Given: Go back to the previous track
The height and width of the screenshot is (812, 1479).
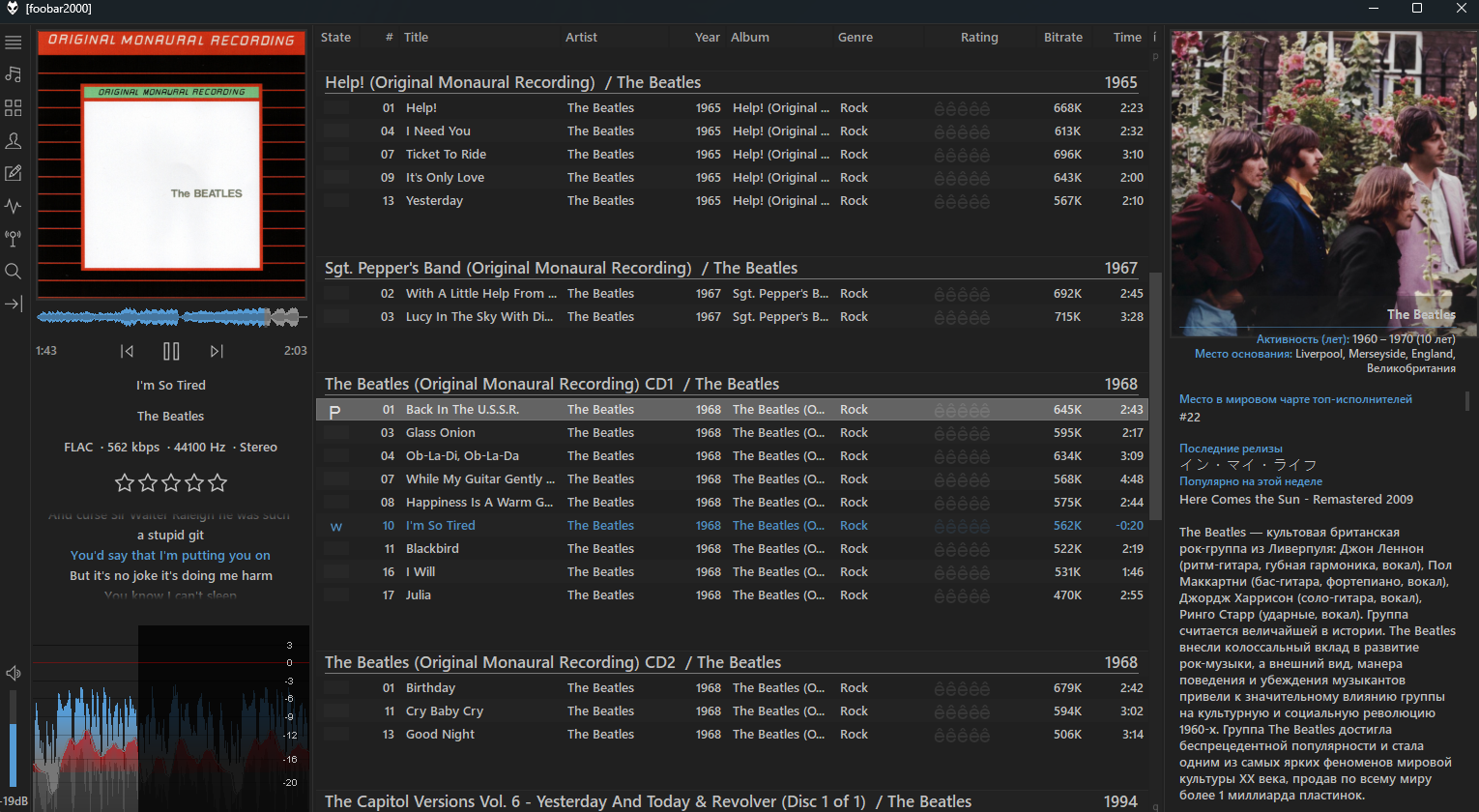Looking at the screenshot, I should point(127,351).
